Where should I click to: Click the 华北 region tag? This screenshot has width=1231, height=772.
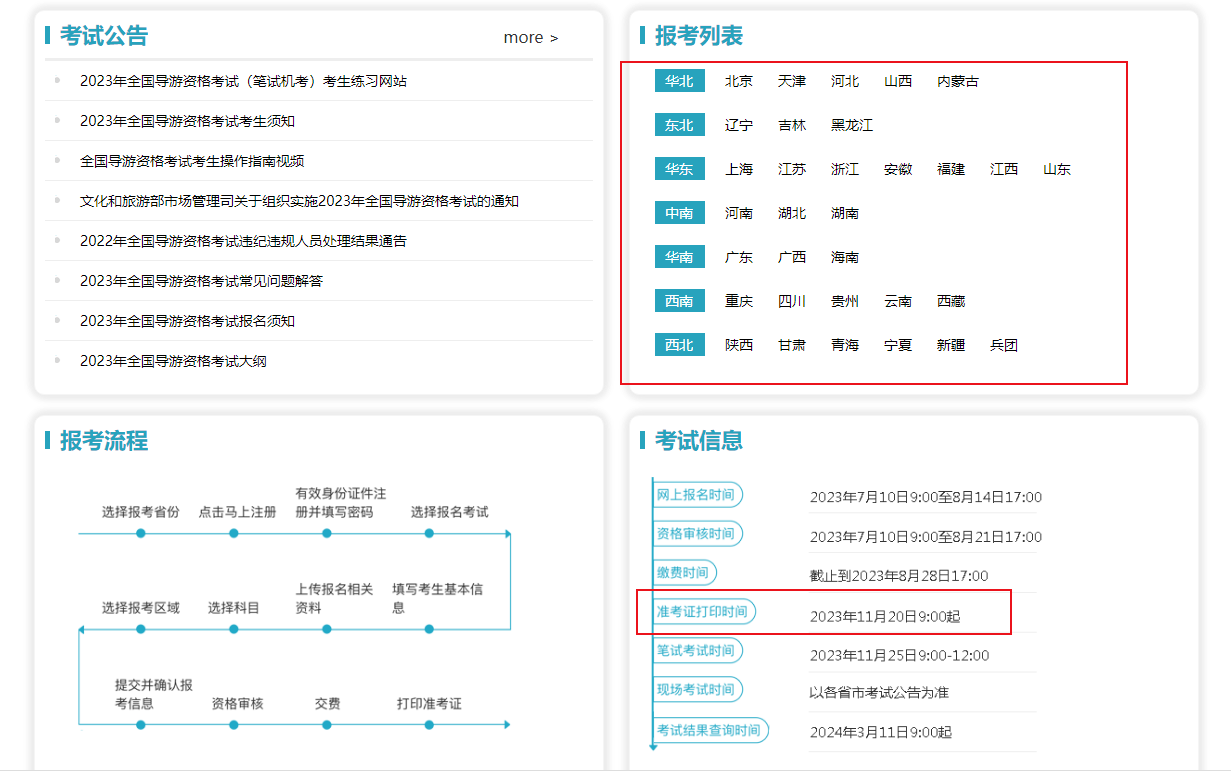point(679,81)
